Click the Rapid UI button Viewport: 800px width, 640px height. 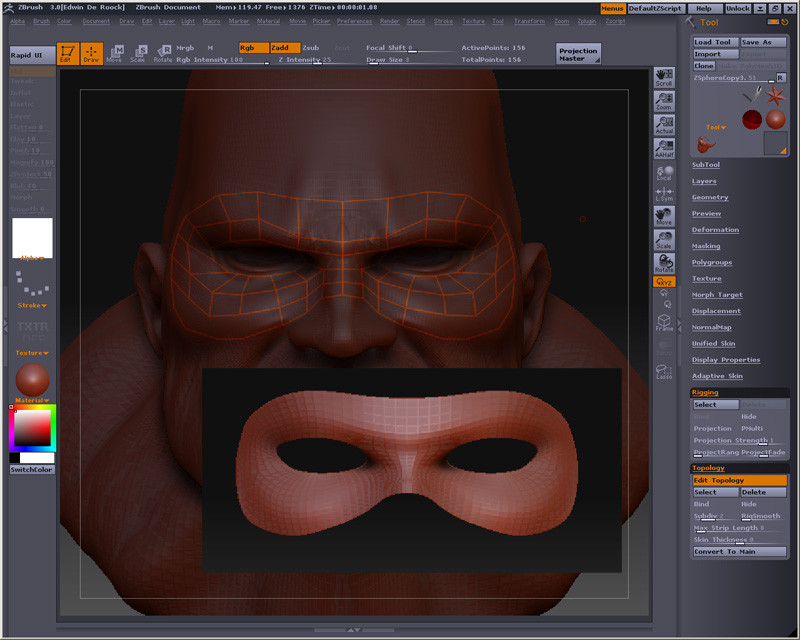click(32, 55)
